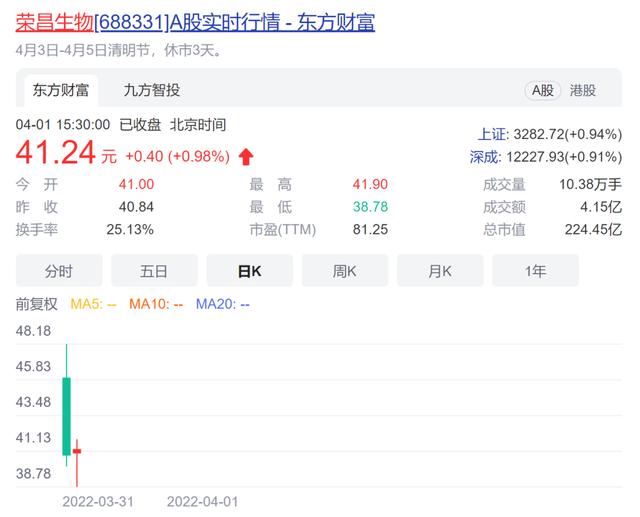The height and width of the screenshot is (517, 640).
Task: Click the red up-arrow price icon
Action: coord(246,157)
